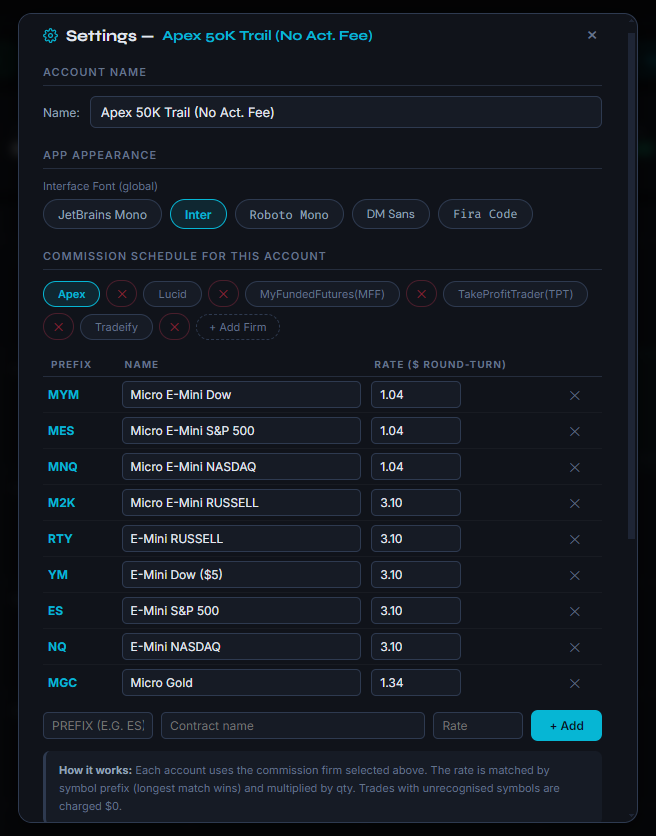Edit the RTY E-Mini RUSSELL name field
Screen dimensions: 656x836
[241, 538]
